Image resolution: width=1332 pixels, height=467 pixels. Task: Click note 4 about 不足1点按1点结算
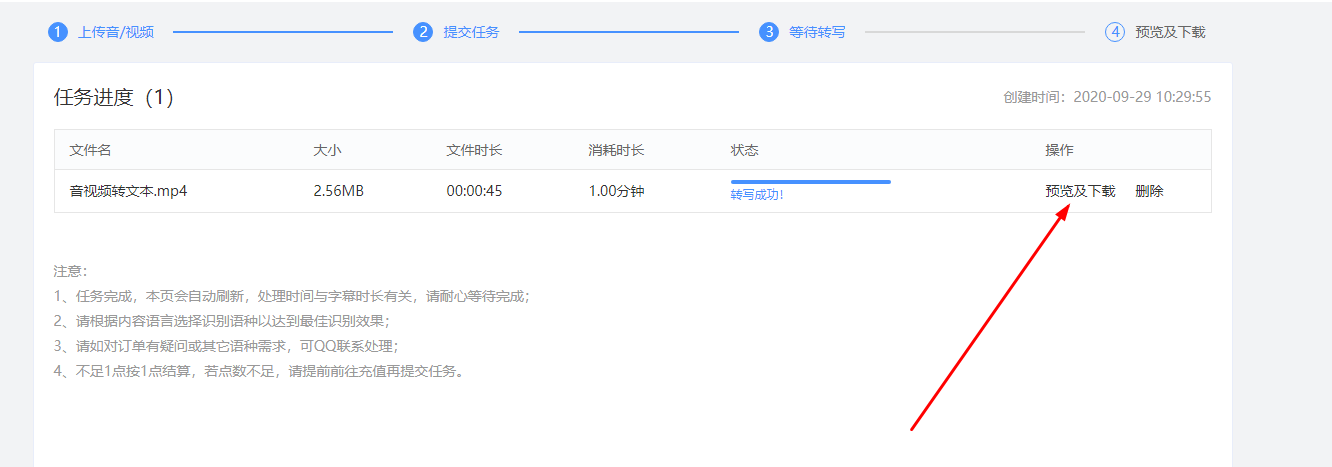(260, 371)
